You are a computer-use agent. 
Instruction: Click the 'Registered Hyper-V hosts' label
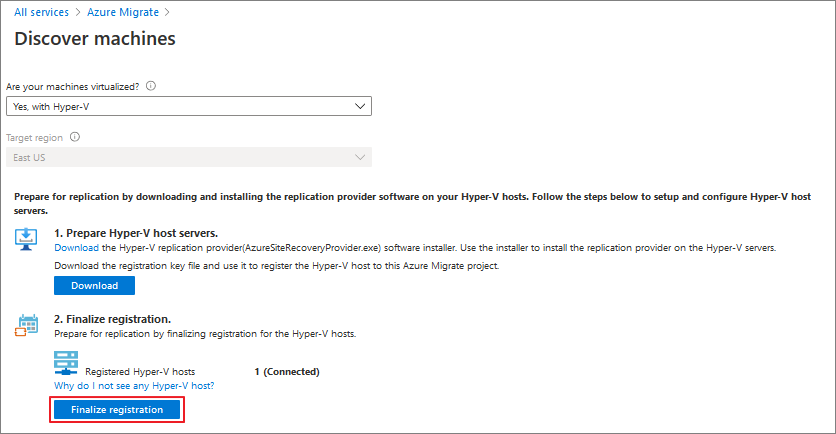coord(140,372)
